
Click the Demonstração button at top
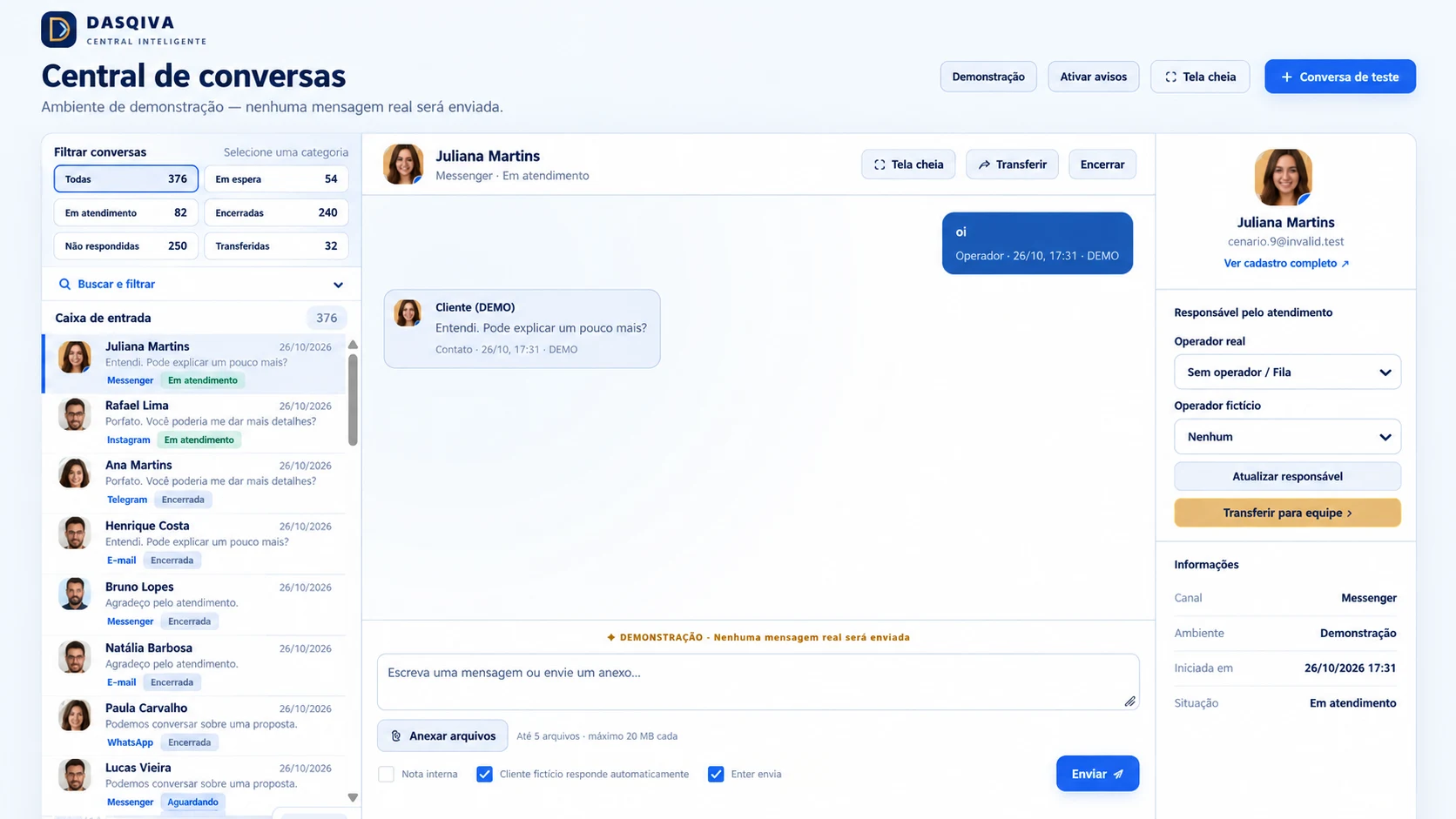tap(988, 77)
